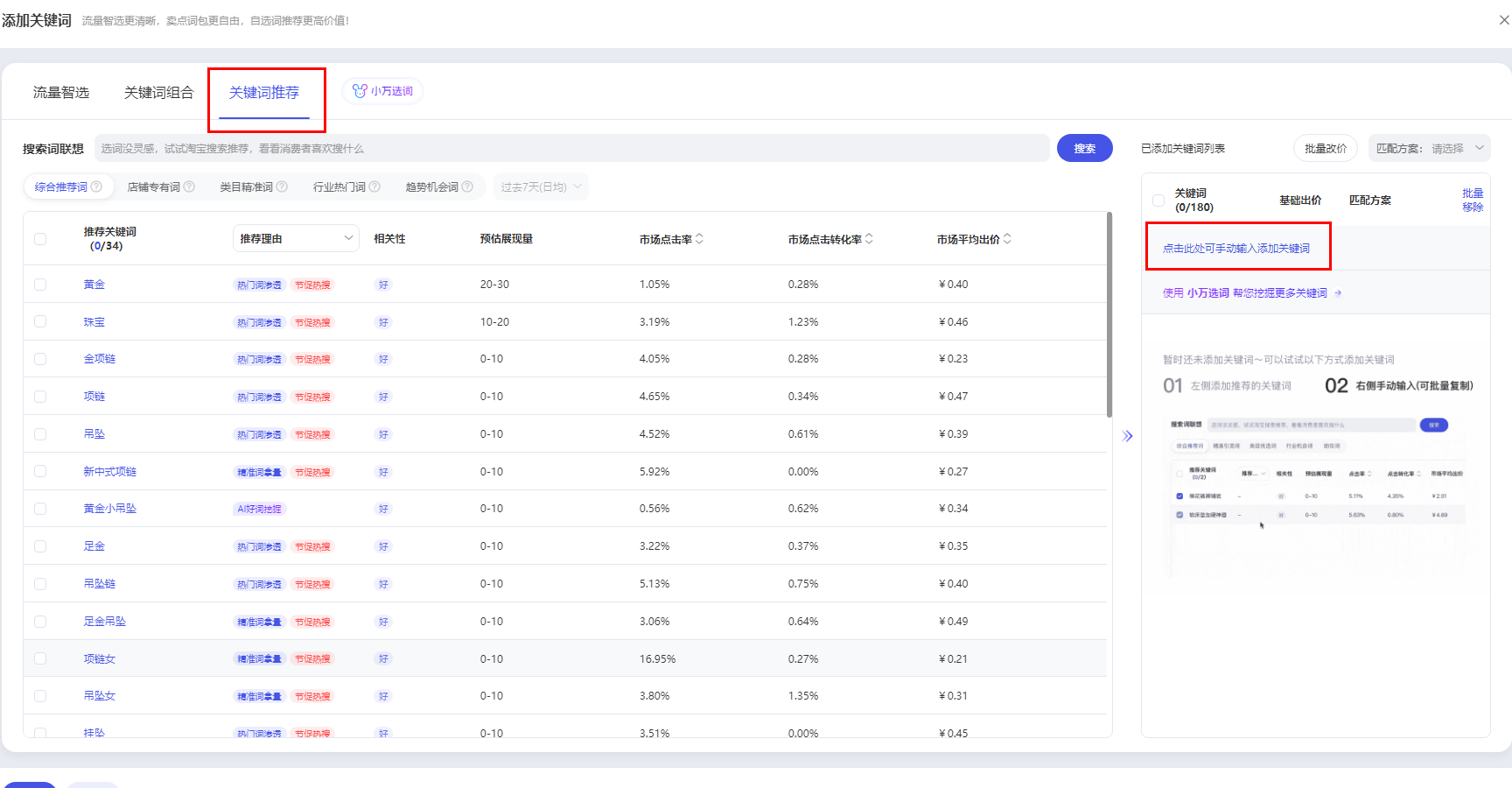
Task: Expand the 匹配方案 请选择 dropdown
Action: tap(1429, 148)
